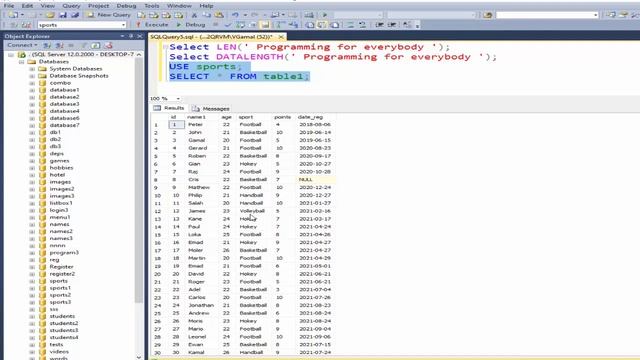Click the SQL Server instance node icon

tap(22, 54)
